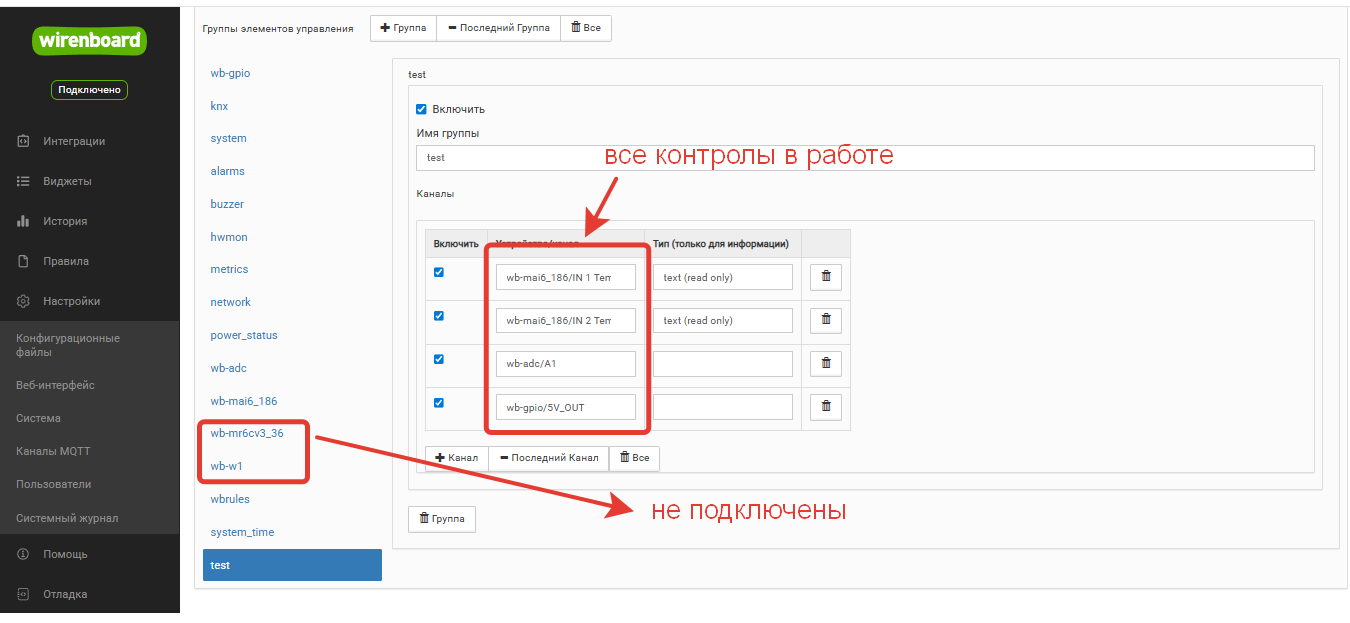Open the Правила page
The width and height of the screenshot is (1350, 623).
66,261
